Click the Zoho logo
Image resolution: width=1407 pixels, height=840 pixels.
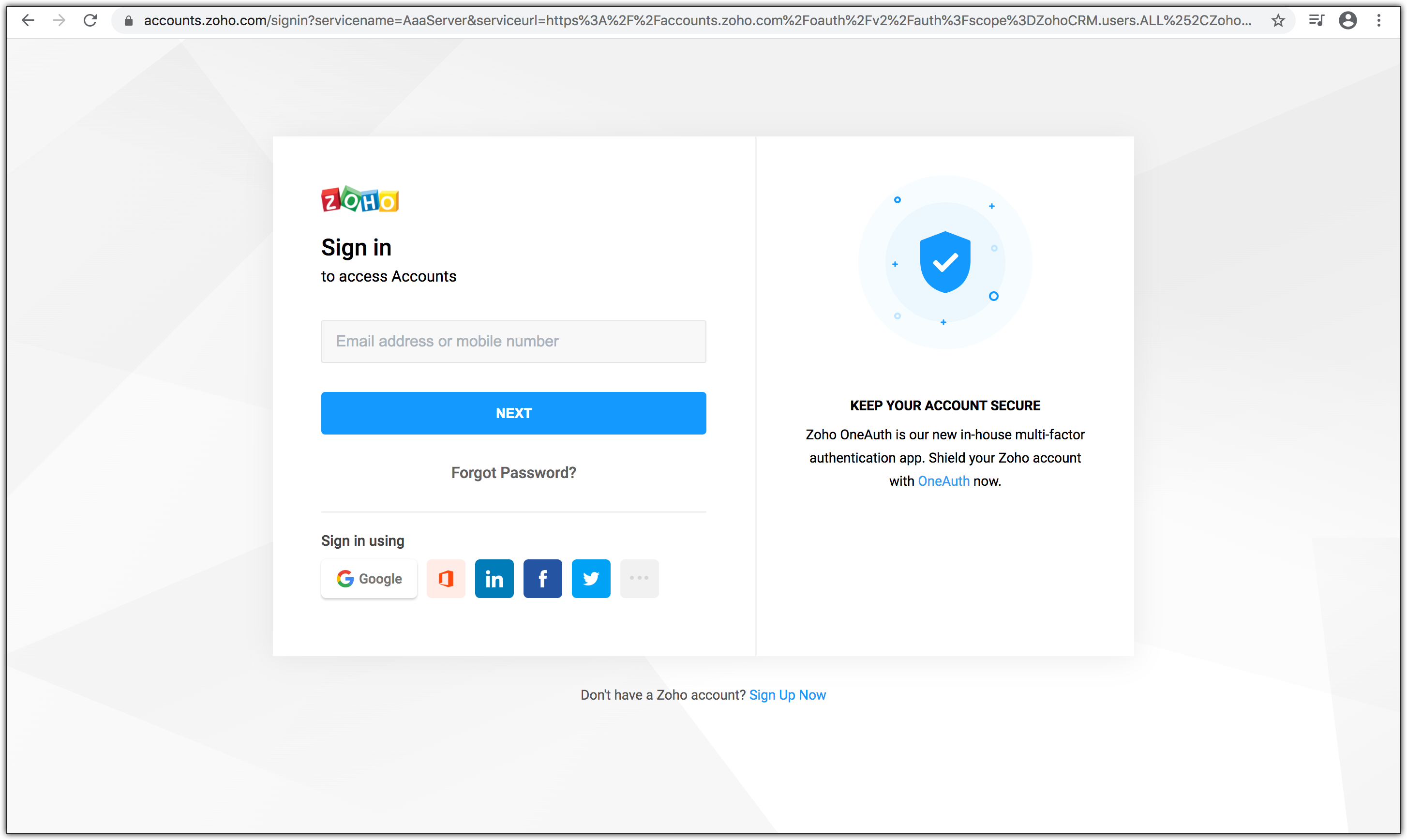tap(360, 199)
